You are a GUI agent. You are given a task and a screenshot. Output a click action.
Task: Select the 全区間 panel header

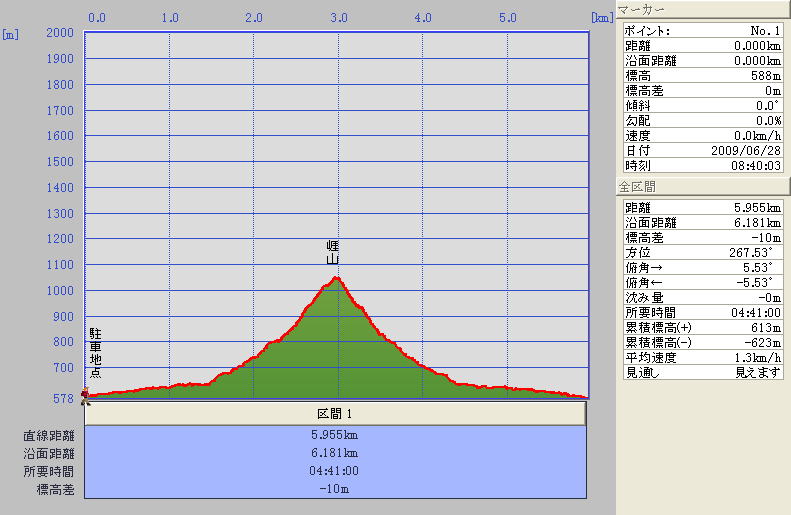pos(703,187)
